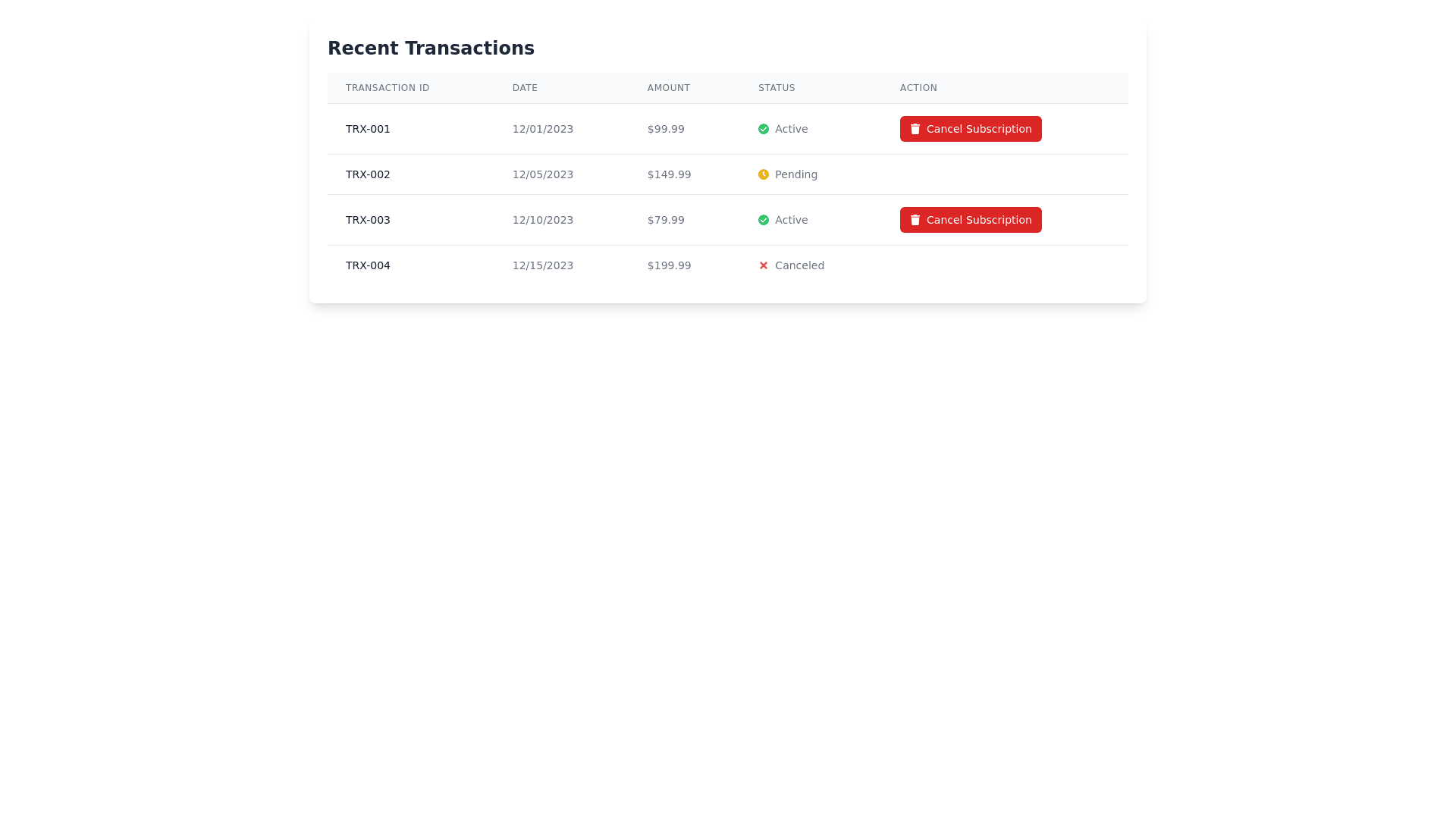Screen dimensions: 1456x819
Task: Click the 12/15/2023 date
Action: 543,265
